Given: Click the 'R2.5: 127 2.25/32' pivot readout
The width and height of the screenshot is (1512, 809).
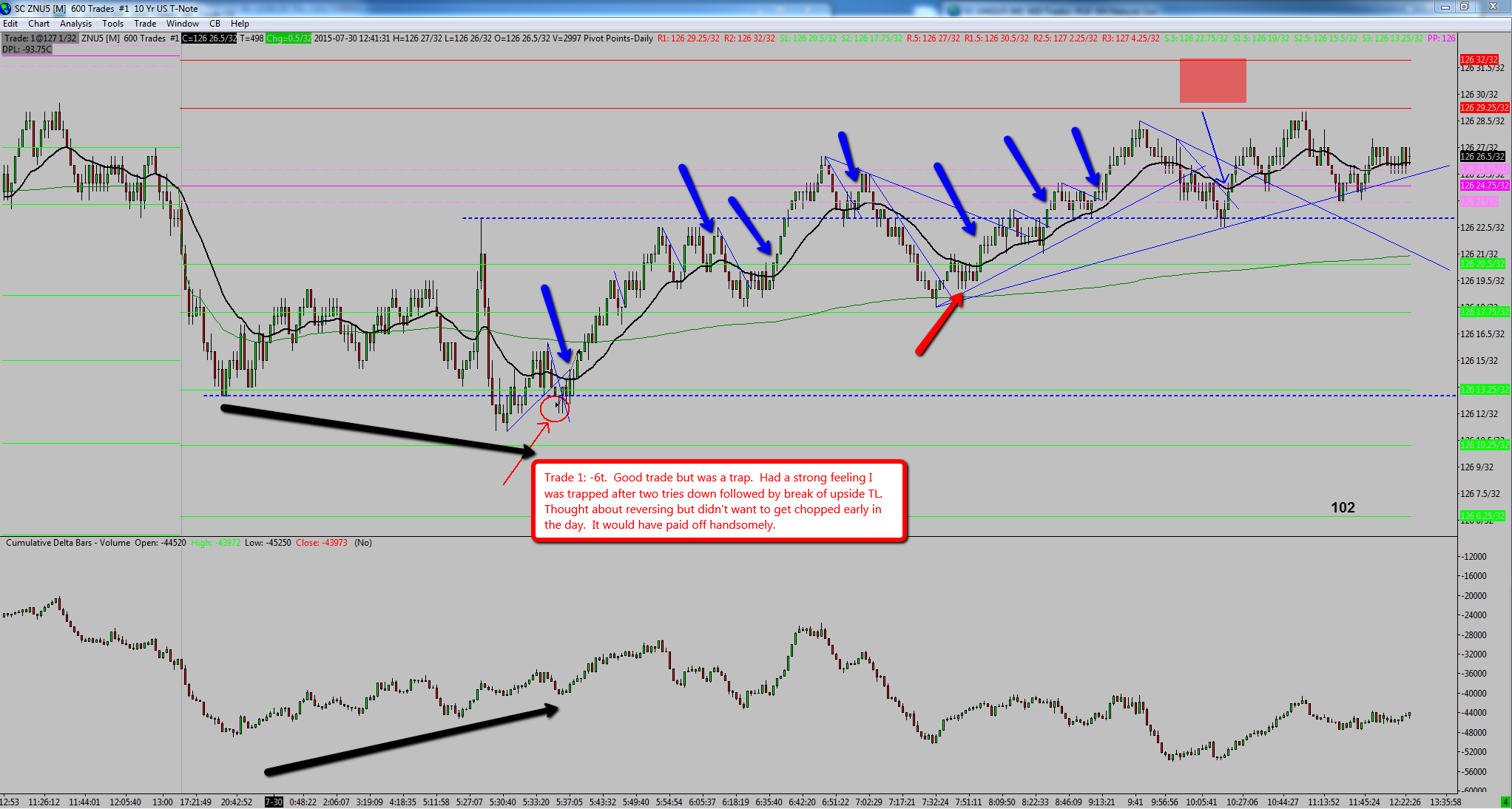Looking at the screenshot, I should 1065,38.
